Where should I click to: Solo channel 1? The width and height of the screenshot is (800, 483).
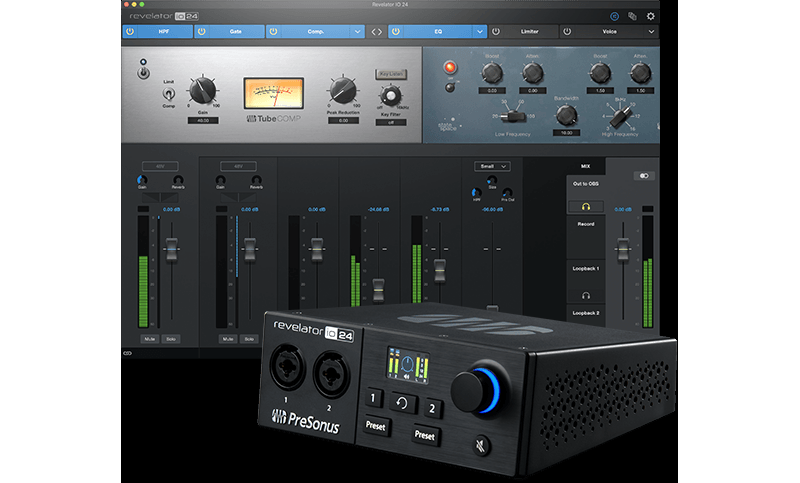[x=170, y=339]
